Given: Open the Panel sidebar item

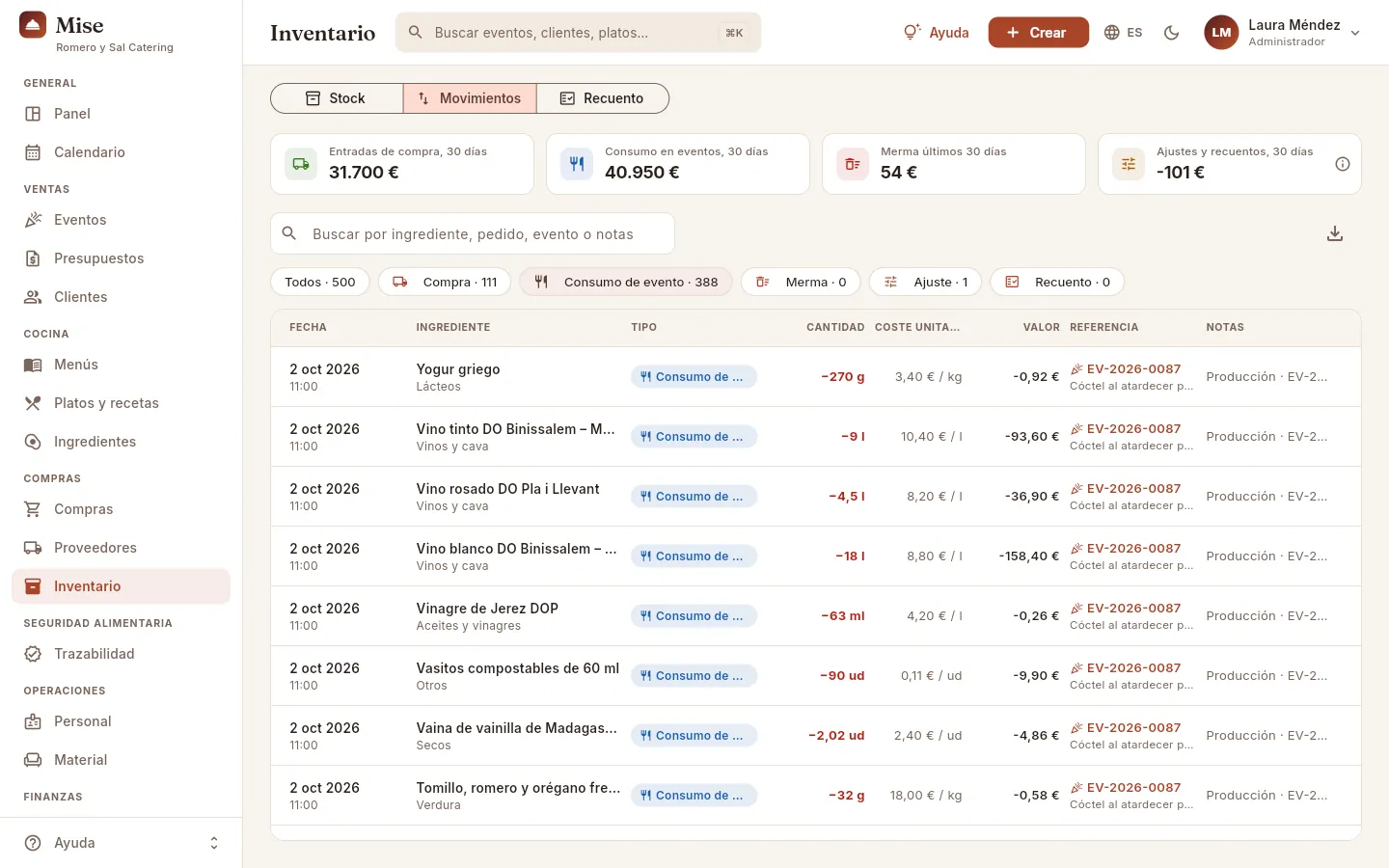Looking at the screenshot, I should (121, 114).
